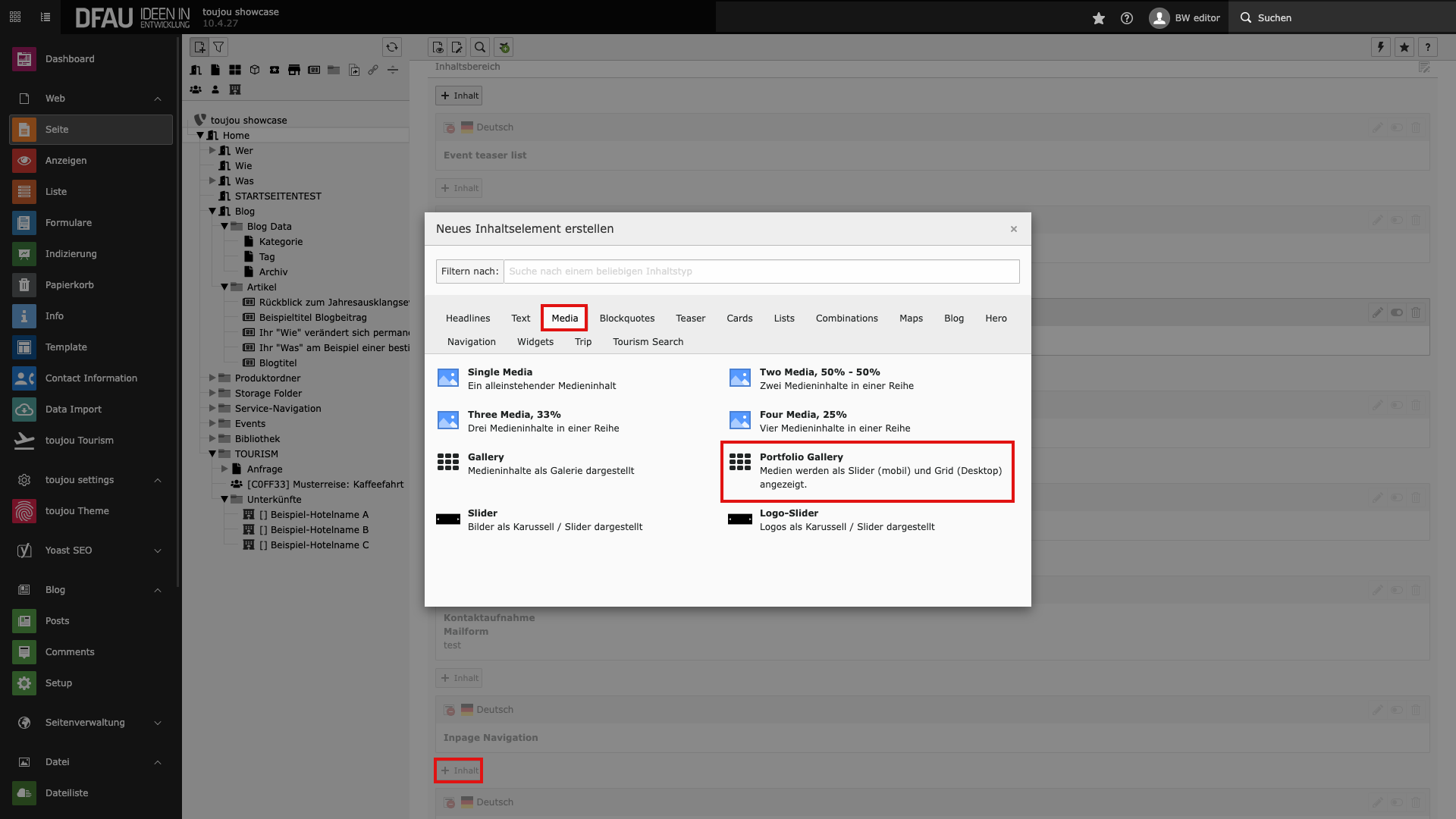Viewport: 1456px width, 819px height.
Task: Toggle visibility of Inpage Navigation element
Action: click(x=1397, y=710)
